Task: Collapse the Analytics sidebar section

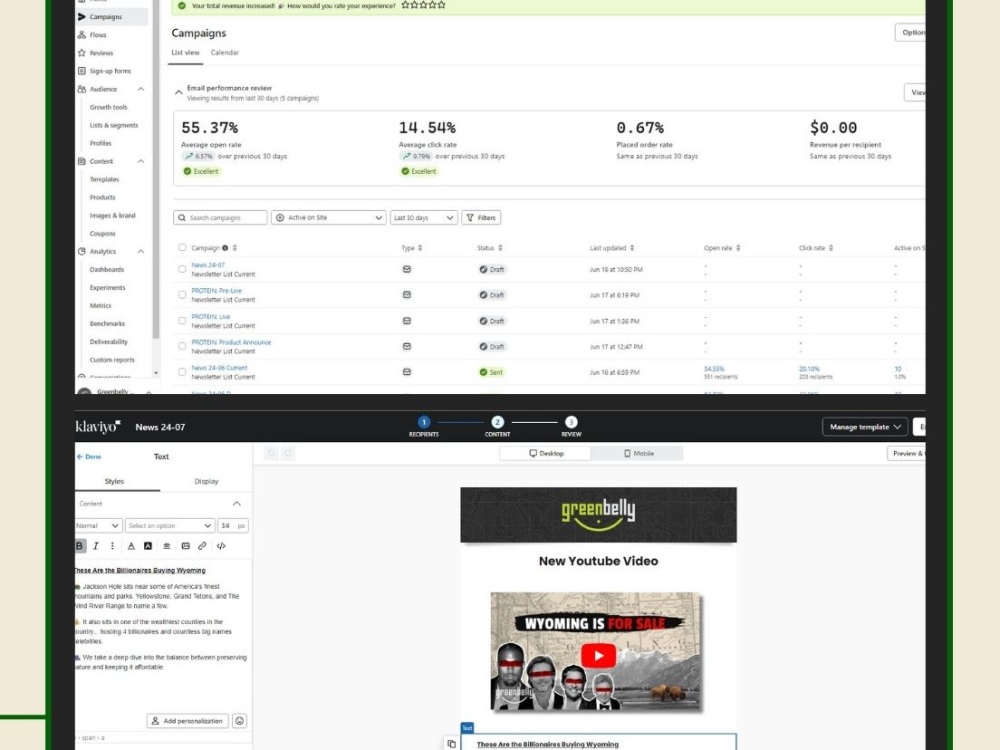Action: tap(140, 251)
